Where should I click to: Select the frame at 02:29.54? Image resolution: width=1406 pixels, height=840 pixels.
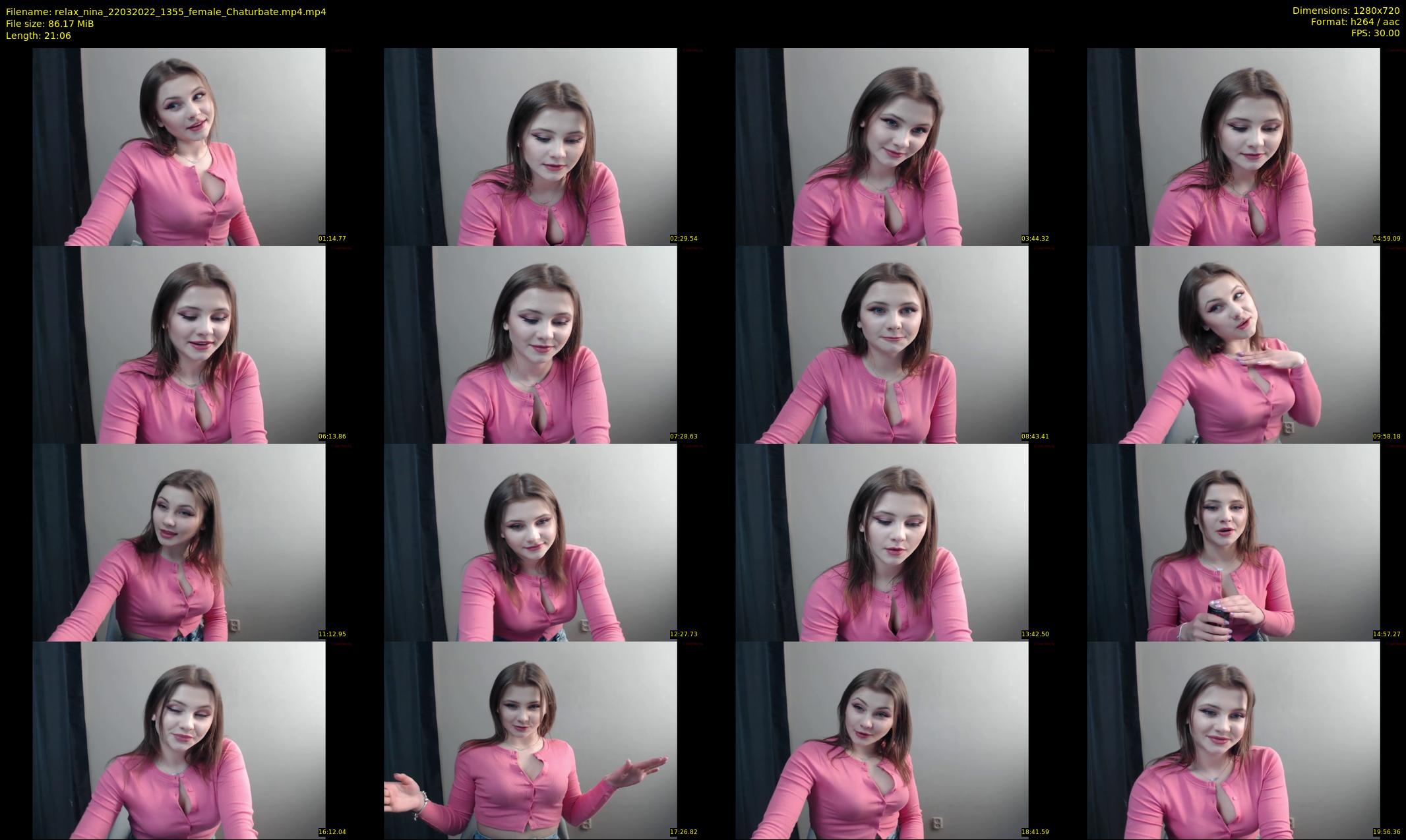530,146
